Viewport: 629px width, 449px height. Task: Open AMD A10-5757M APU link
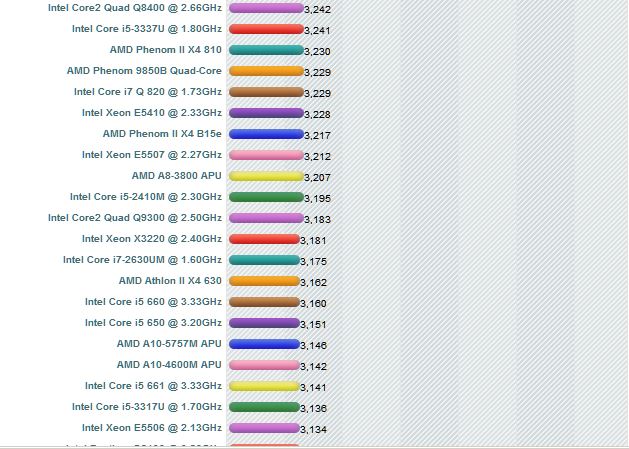tap(169, 344)
